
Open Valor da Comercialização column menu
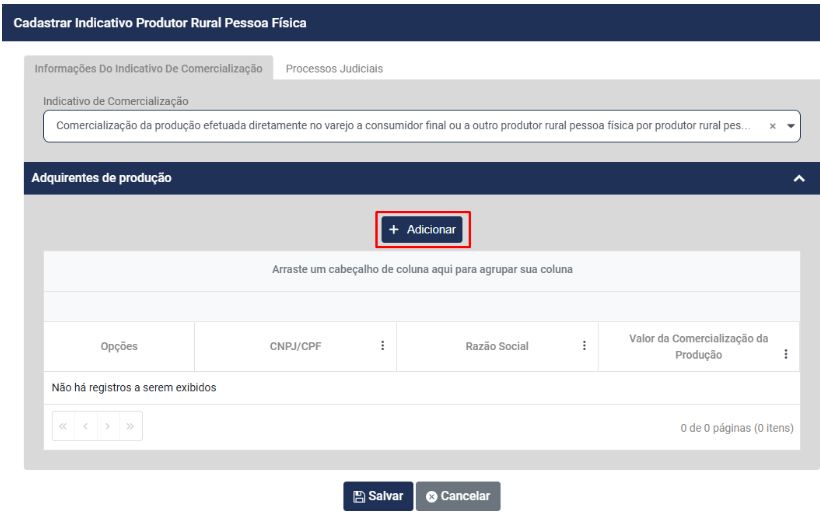[786, 354]
